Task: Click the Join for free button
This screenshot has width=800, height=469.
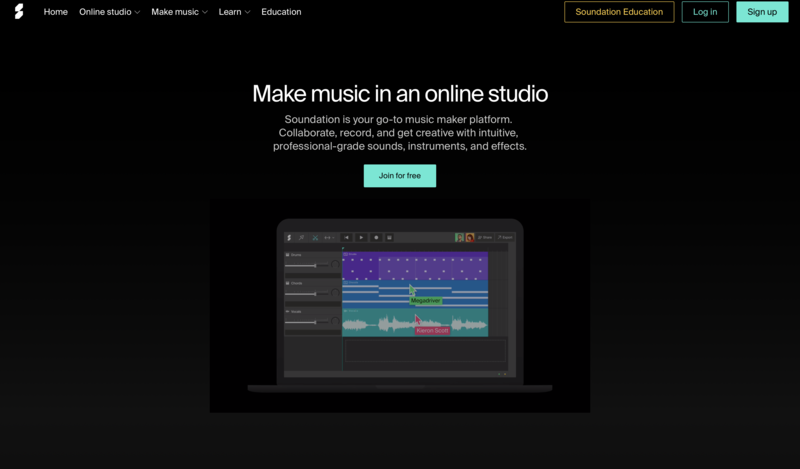Action: pyautogui.click(x=399, y=176)
